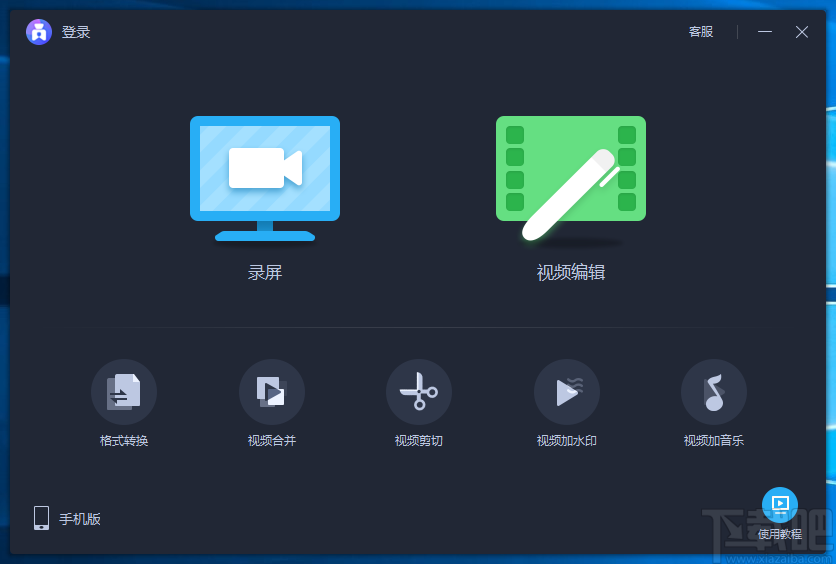Open 客服 customer service

[701, 32]
